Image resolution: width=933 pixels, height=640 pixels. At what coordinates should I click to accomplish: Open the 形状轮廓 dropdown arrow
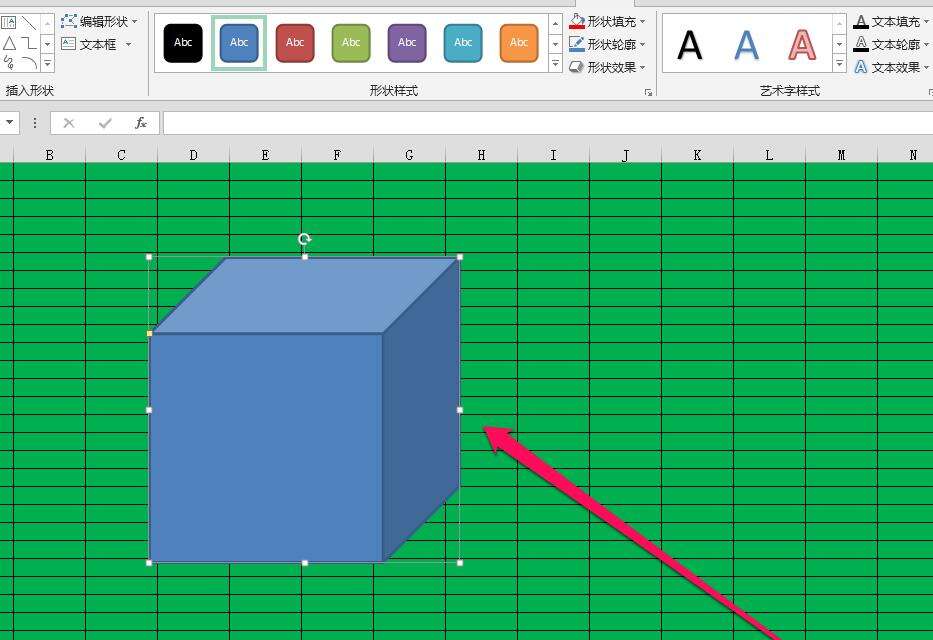tap(643, 44)
